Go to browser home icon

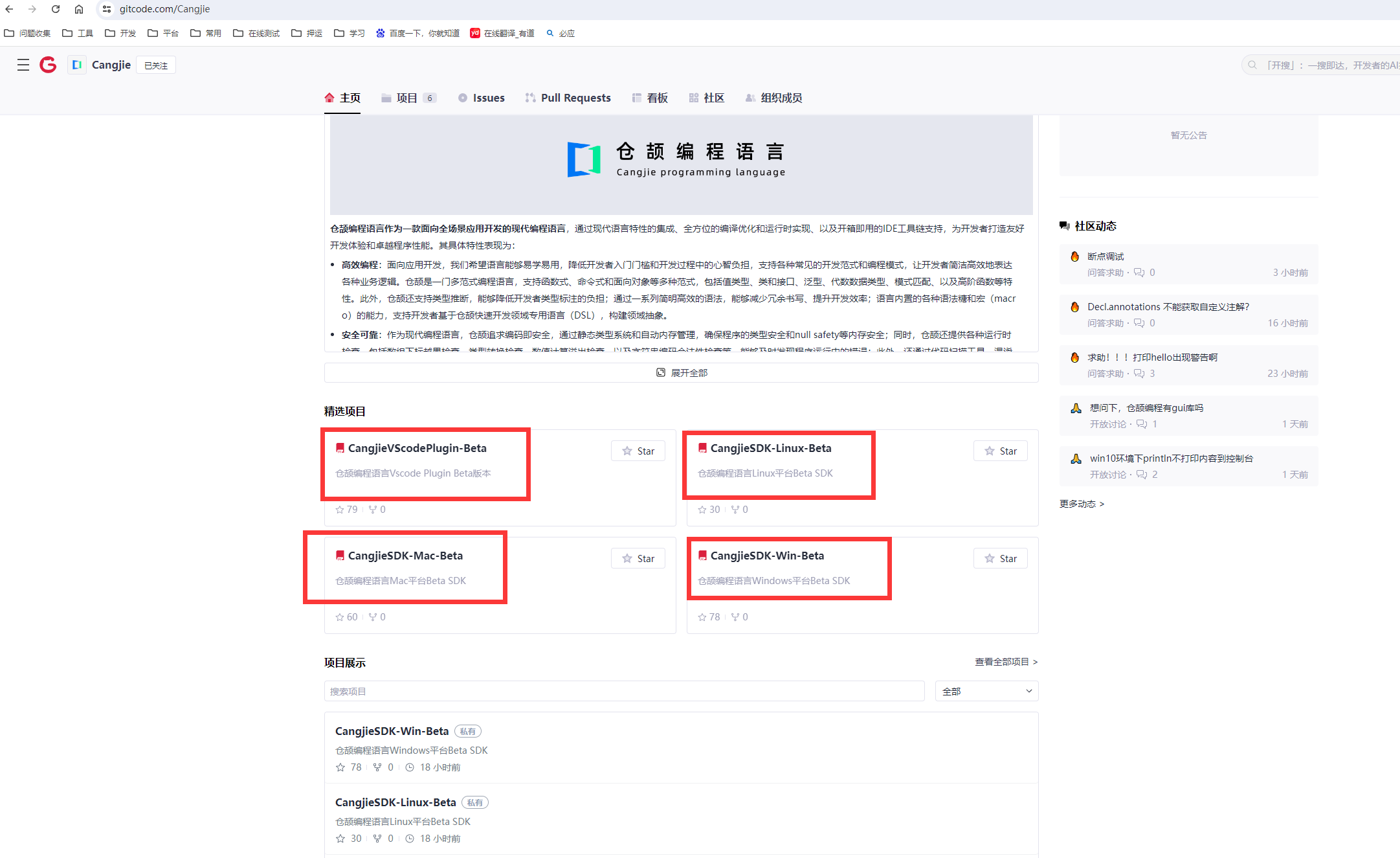pyautogui.click(x=79, y=9)
